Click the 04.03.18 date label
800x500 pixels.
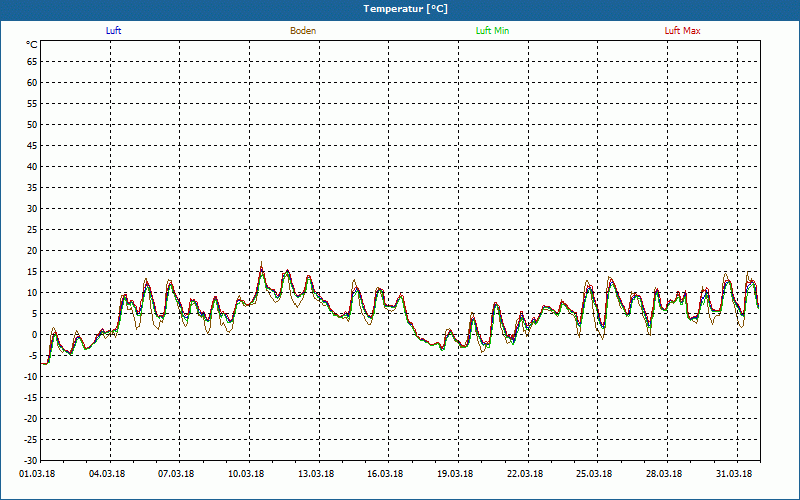pyautogui.click(x=107, y=474)
